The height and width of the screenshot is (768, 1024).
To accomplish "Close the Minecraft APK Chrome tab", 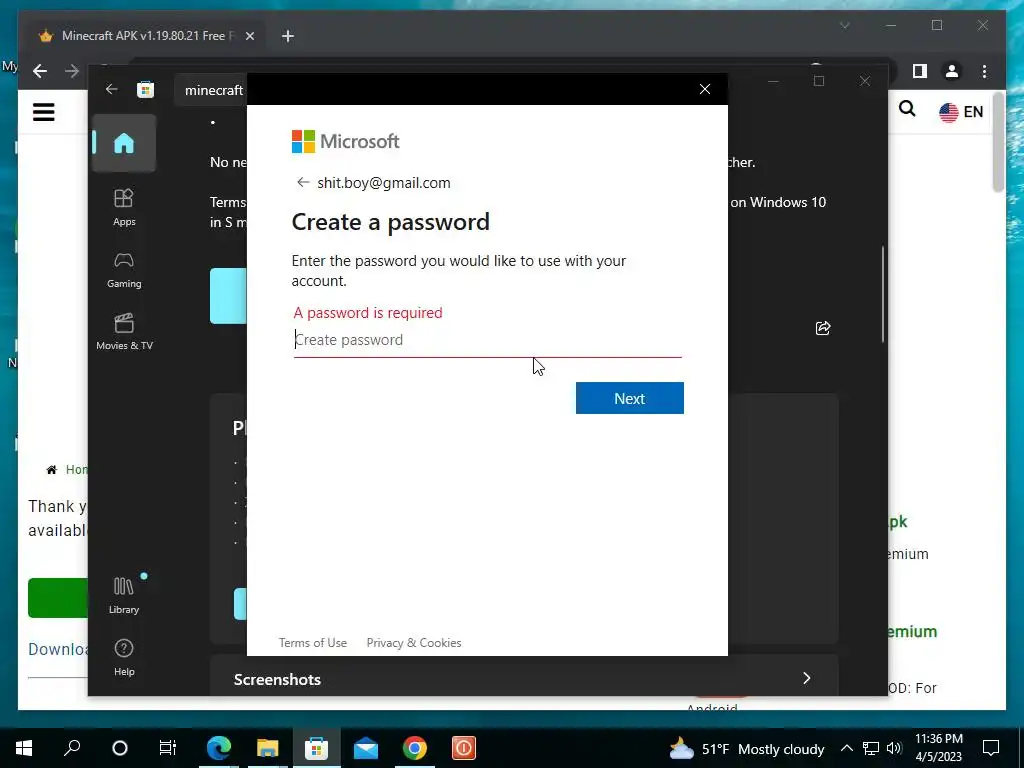I will pyautogui.click(x=249, y=36).
